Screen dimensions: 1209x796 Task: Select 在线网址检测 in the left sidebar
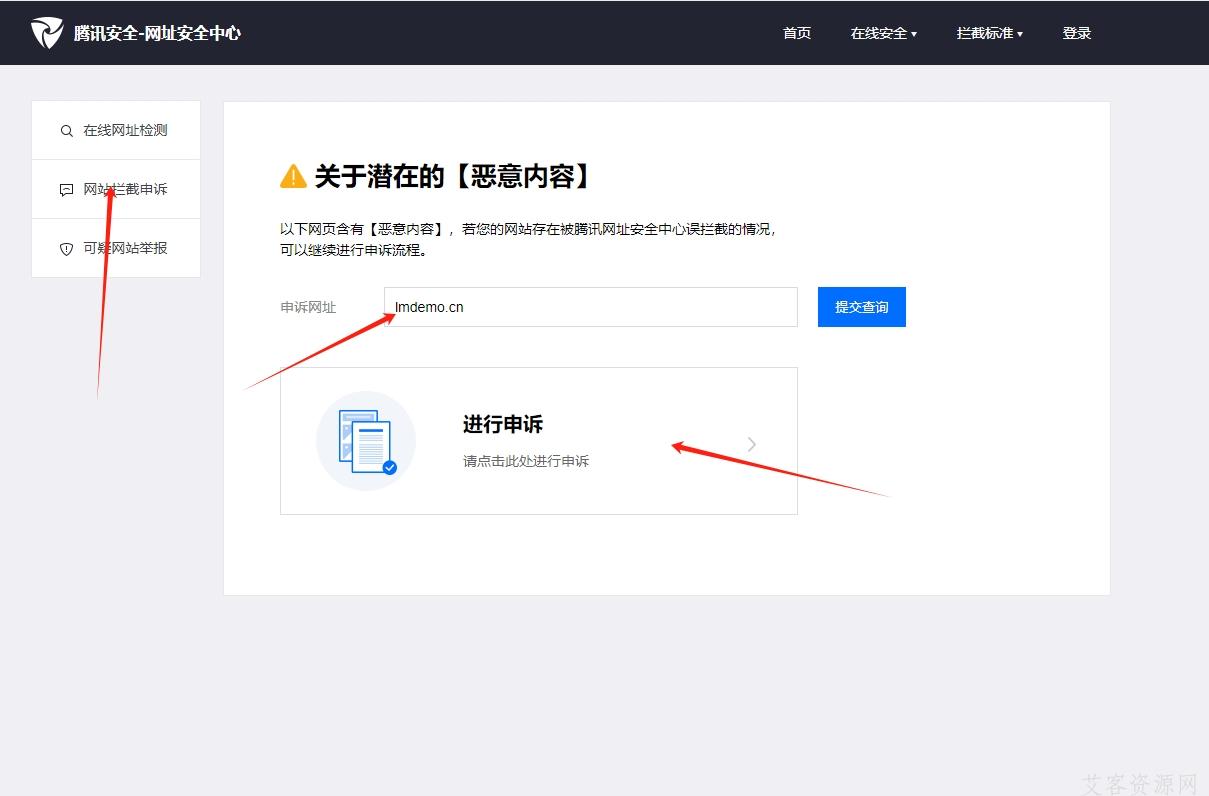tap(125, 131)
